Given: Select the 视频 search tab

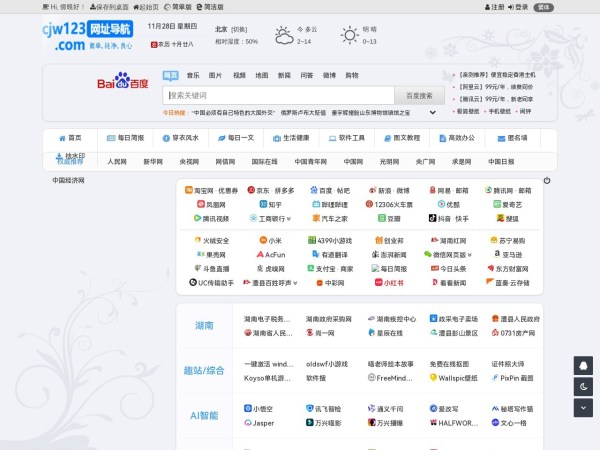Looking at the screenshot, I should coord(239,75).
